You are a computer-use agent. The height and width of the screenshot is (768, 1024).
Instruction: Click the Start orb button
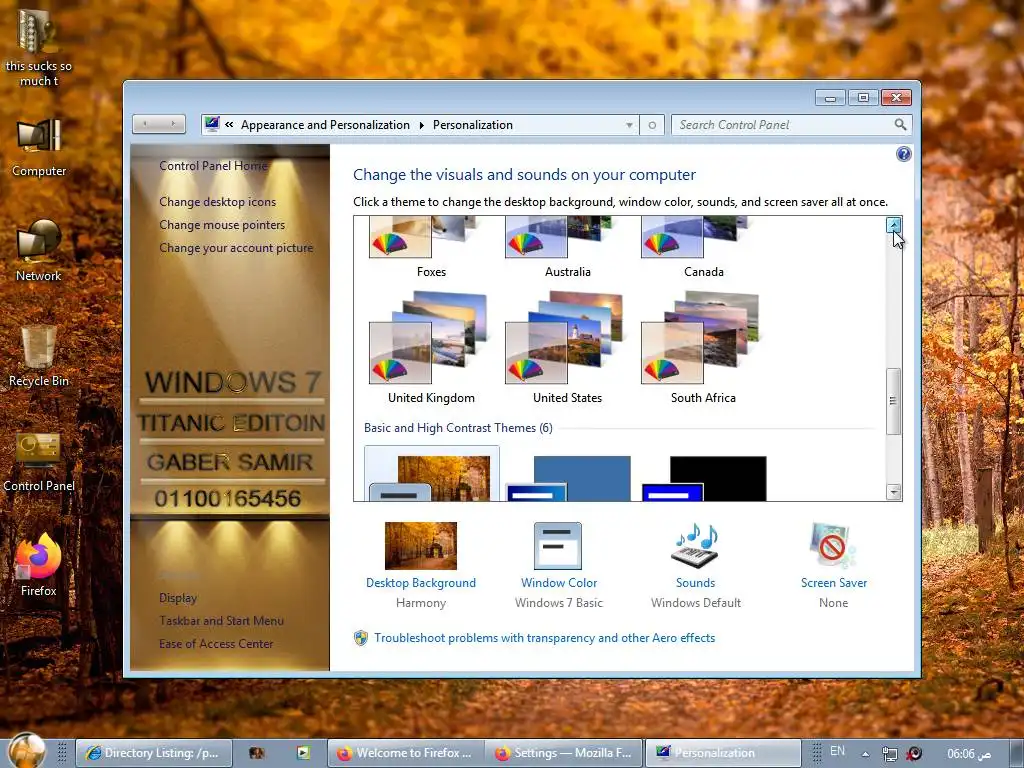(27, 751)
